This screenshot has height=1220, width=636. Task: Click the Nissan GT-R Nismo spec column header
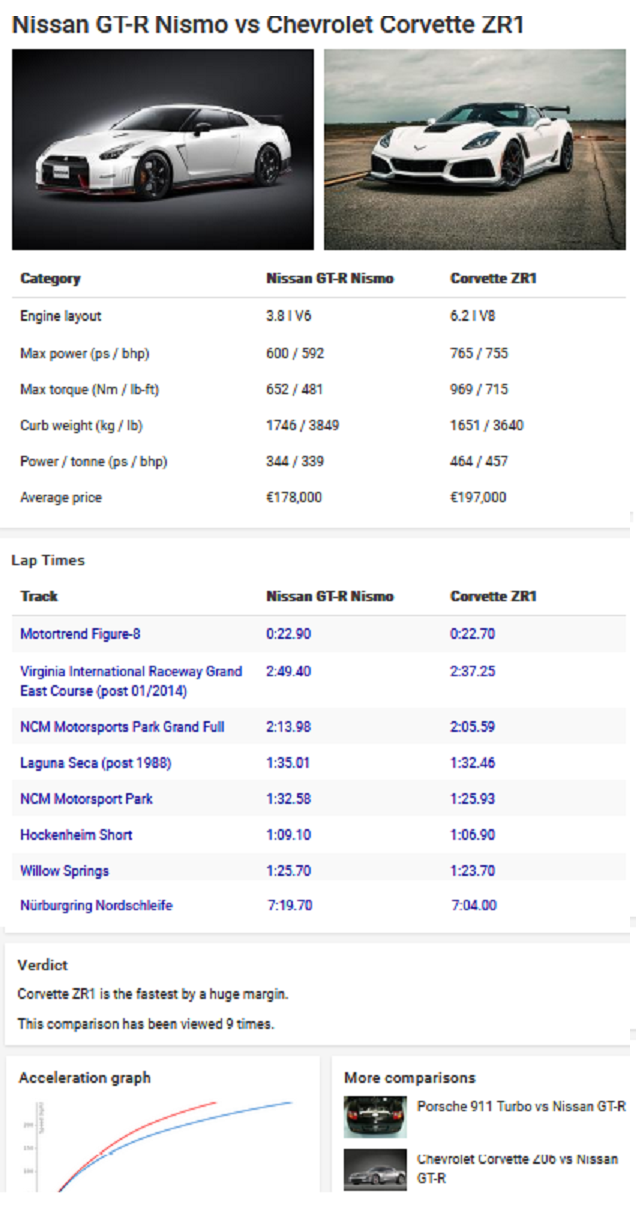(x=330, y=279)
